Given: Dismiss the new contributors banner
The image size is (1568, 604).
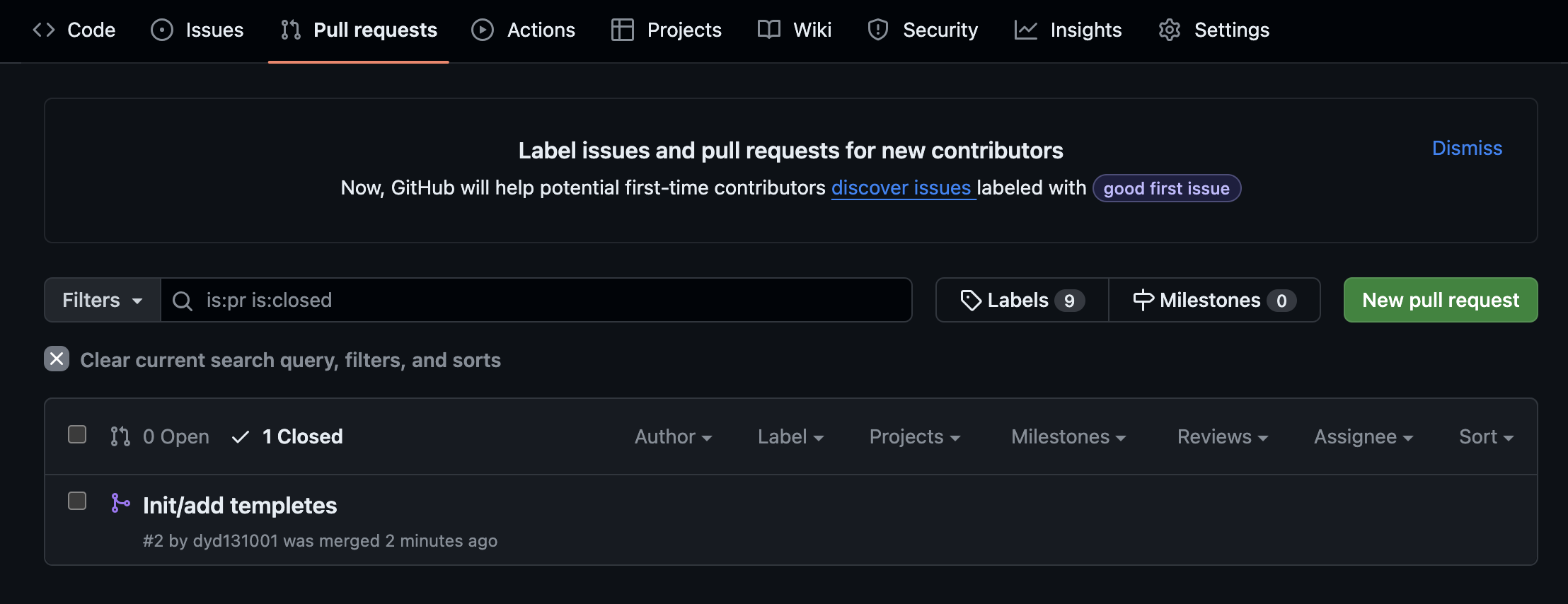Looking at the screenshot, I should [1467, 148].
